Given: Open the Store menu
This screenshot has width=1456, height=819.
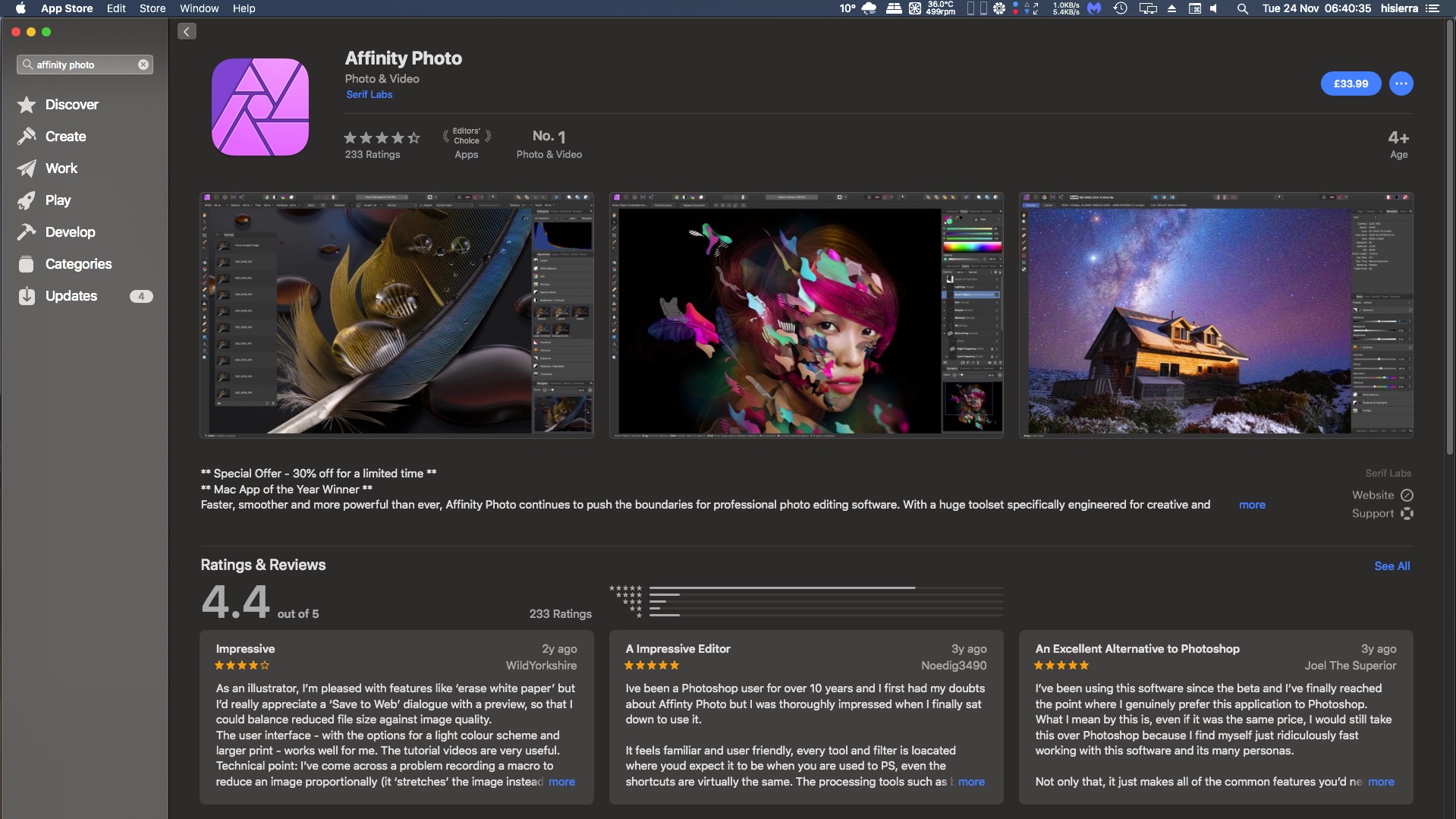Looking at the screenshot, I should point(153,8).
